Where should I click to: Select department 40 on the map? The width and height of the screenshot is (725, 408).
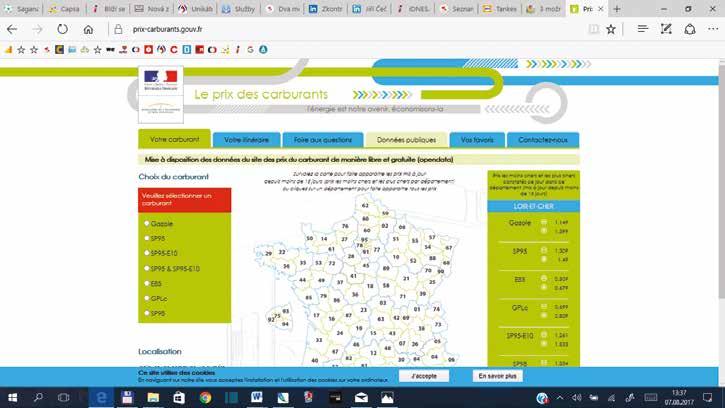[x=314, y=360]
